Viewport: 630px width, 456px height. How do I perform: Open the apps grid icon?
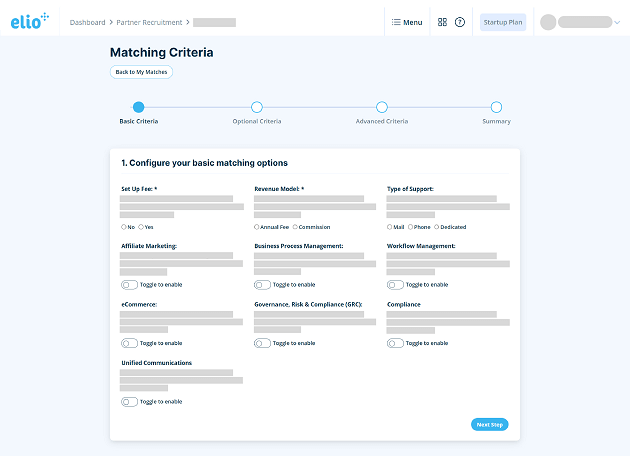442,22
